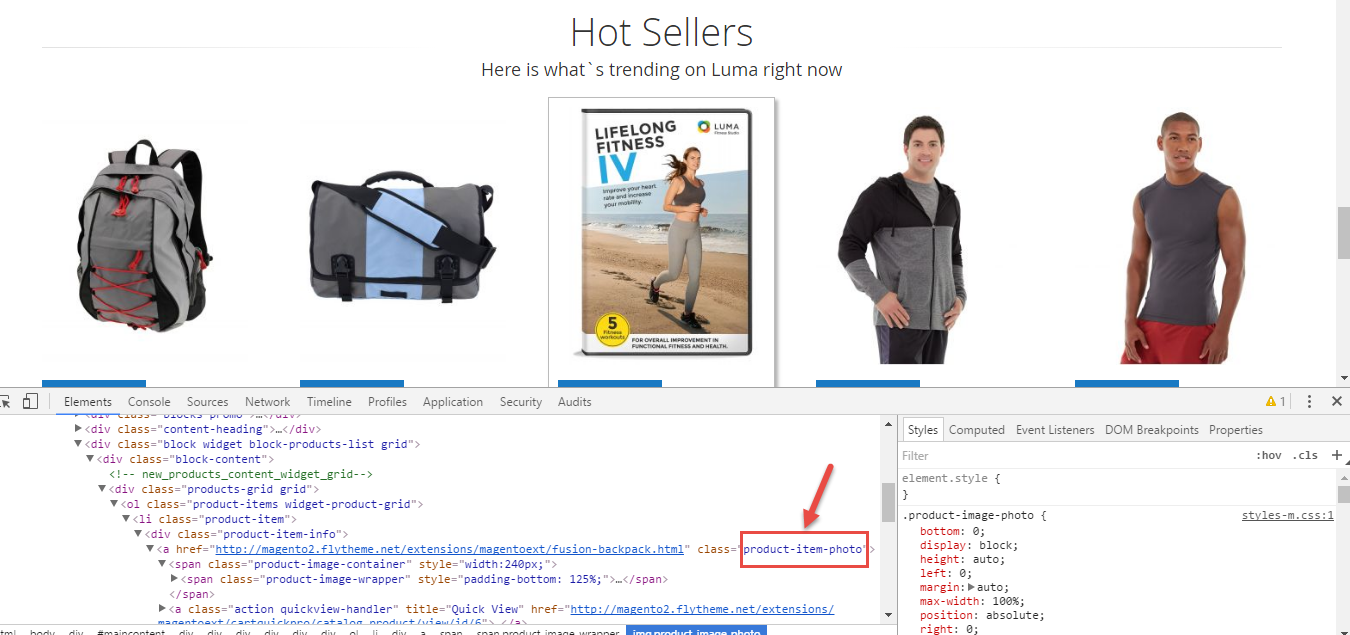
Task: Open the DevTools three-dot customize menu
Action: 1309,401
